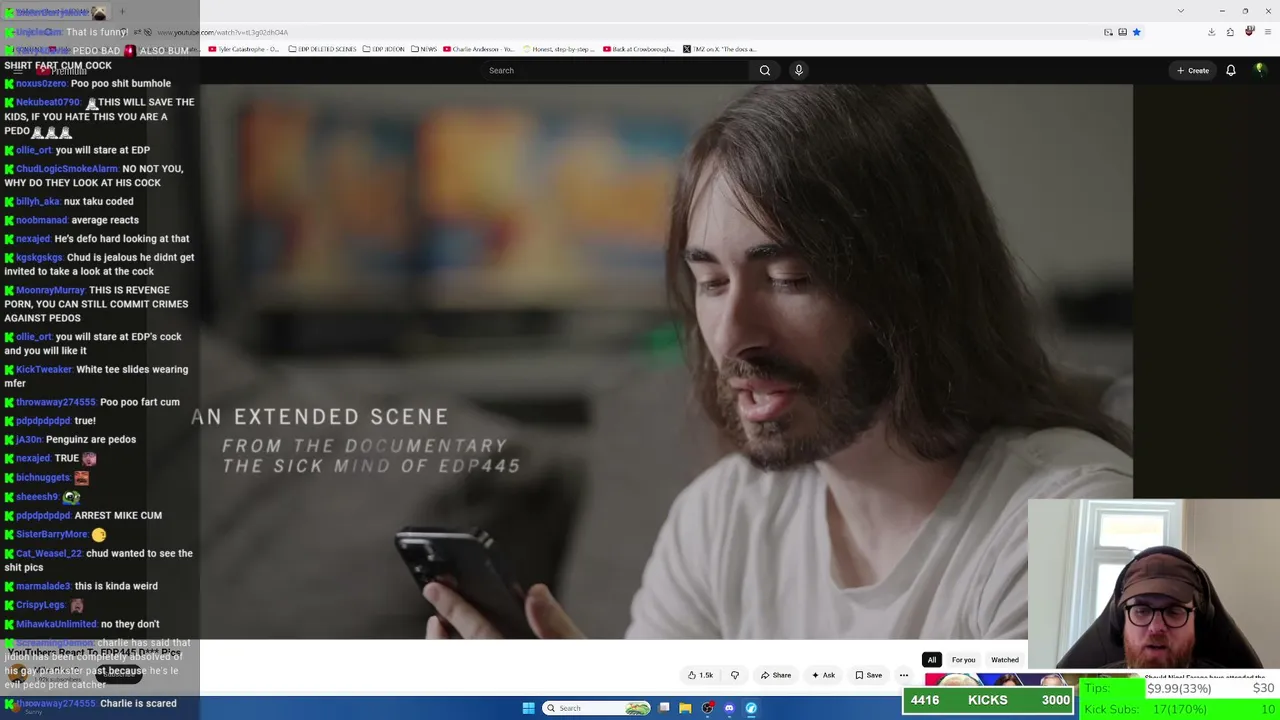The image size is (1280, 720).
Task: Open the browser extensions icon
Action: (1230, 32)
